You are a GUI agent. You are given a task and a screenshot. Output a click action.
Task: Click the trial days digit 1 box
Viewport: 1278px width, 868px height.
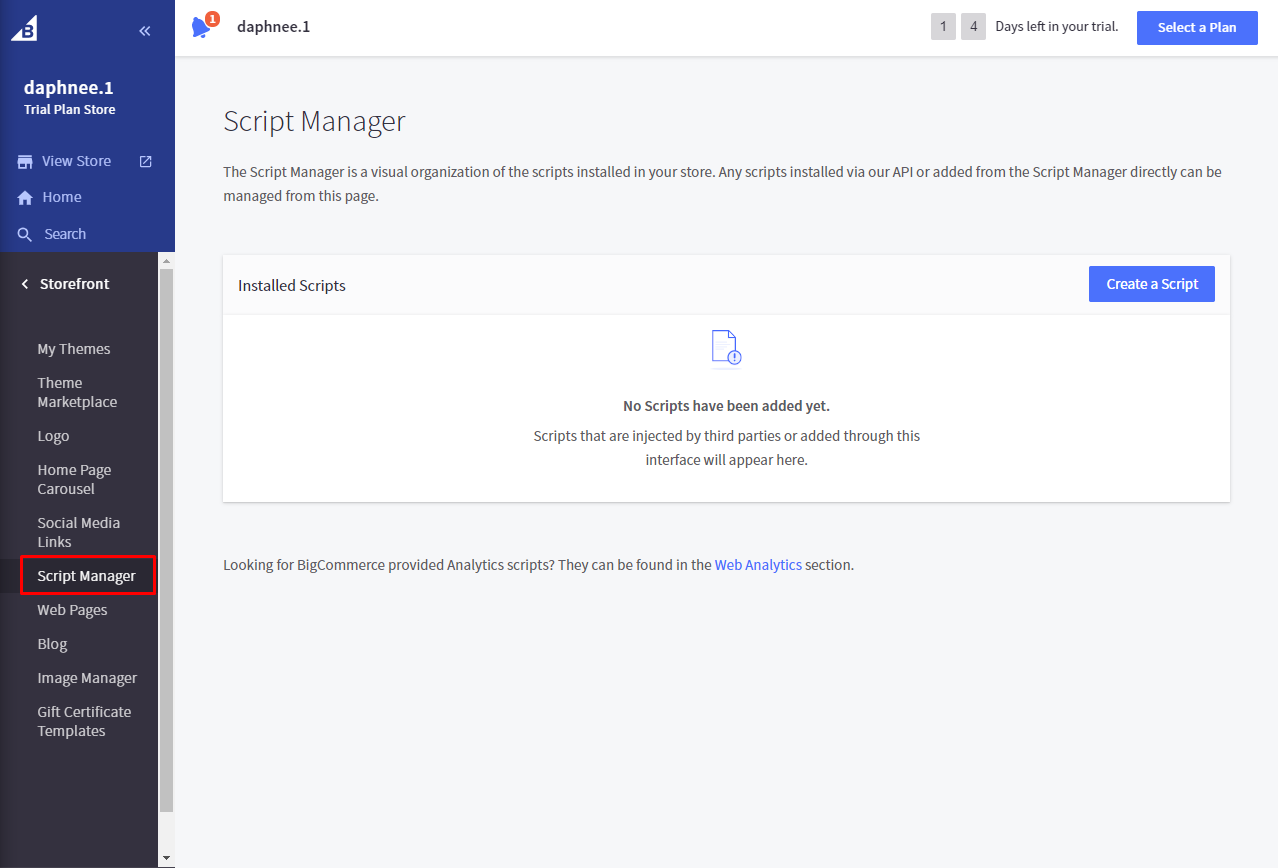943,27
